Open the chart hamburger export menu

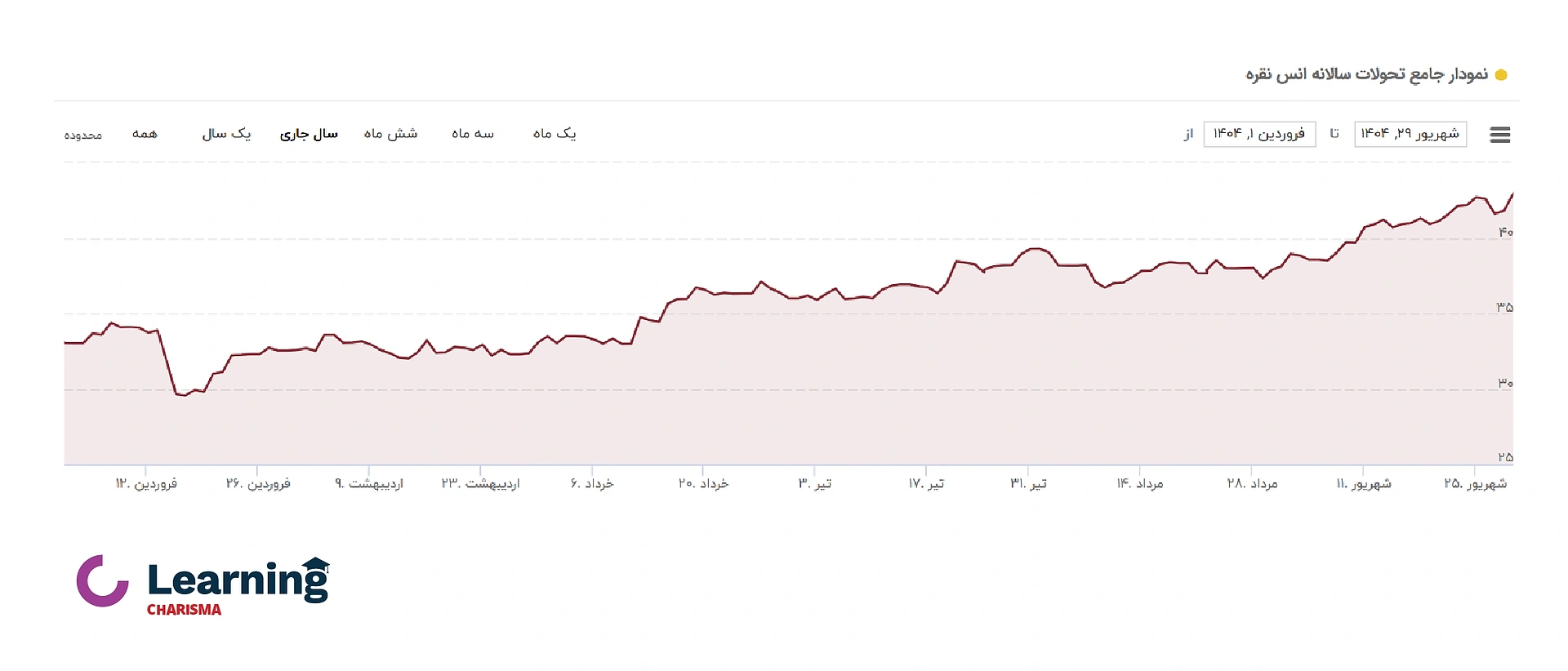coord(1499,135)
